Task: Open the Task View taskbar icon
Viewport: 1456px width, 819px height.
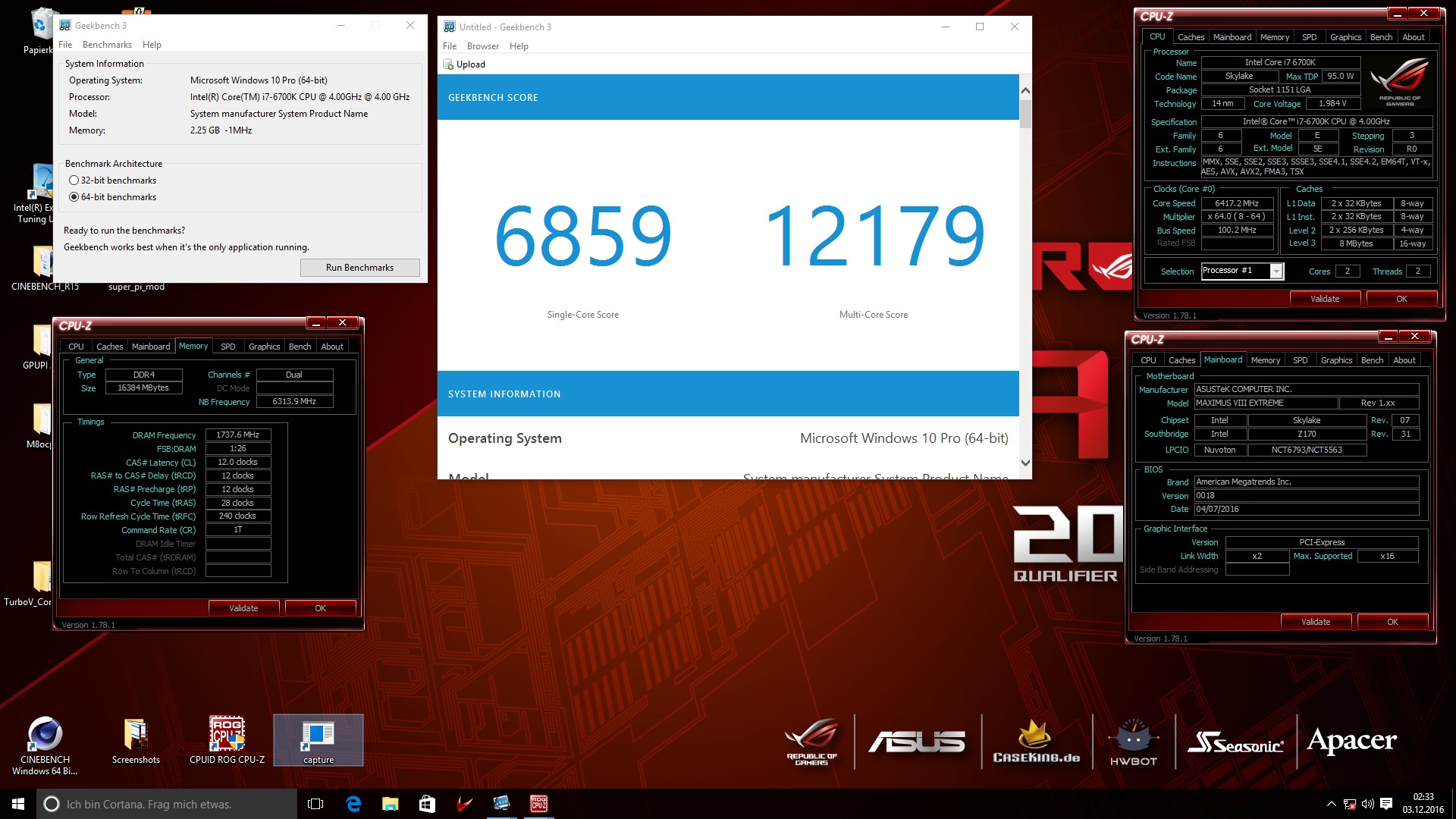Action: pyautogui.click(x=315, y=804)
